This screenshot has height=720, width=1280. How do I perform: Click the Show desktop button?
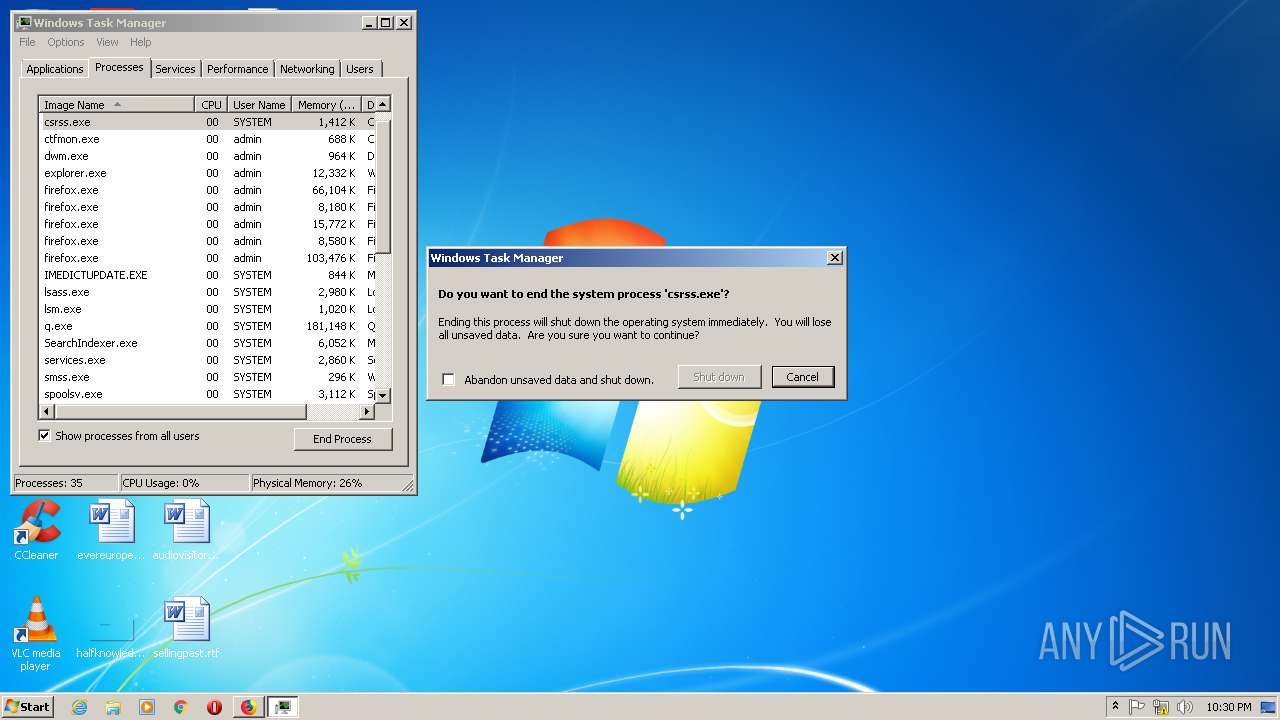pos(1268,707)
